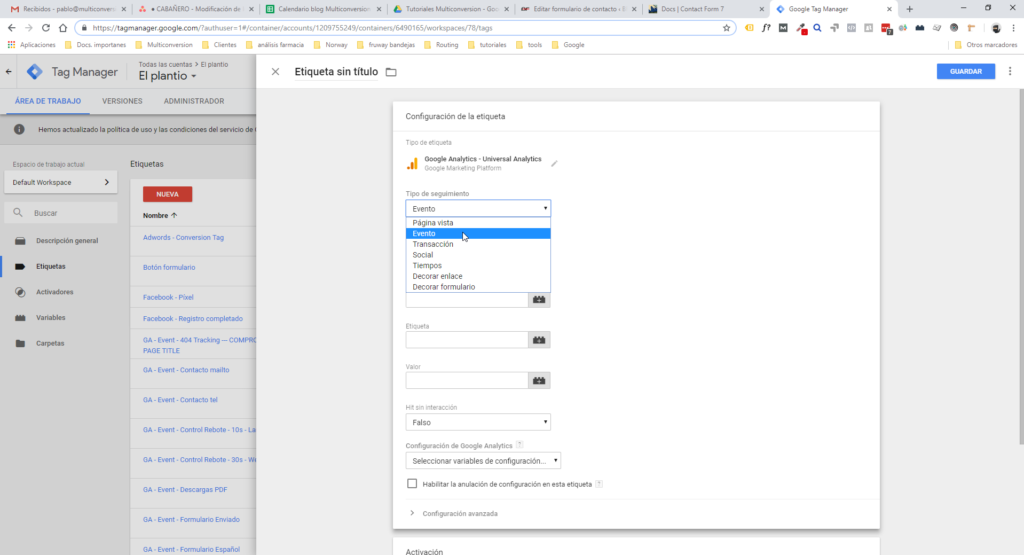Screen dimensions: 1024x555
Task: Switch to ADMINISTRADOR tab
Action: (x=194, y=101)
